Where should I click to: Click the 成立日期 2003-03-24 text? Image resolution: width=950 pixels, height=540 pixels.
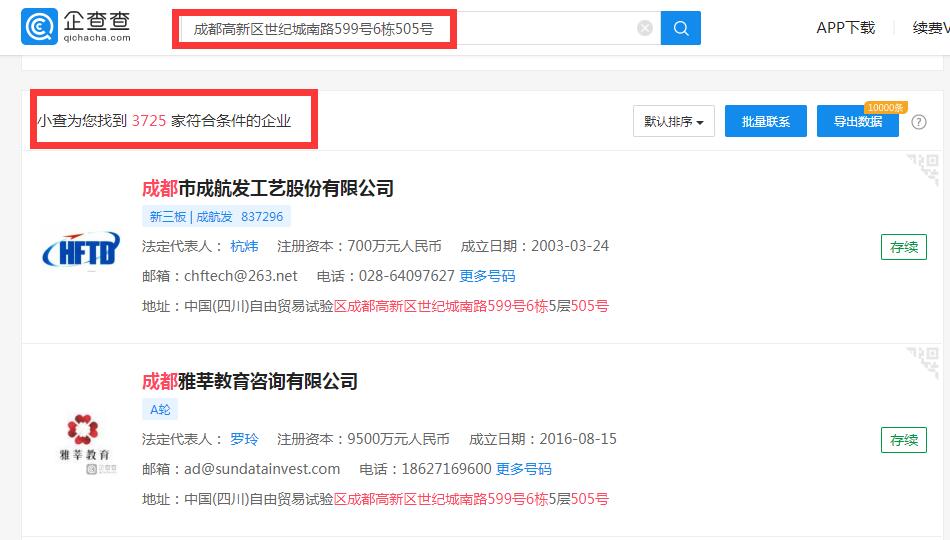[x=534, y=246]
